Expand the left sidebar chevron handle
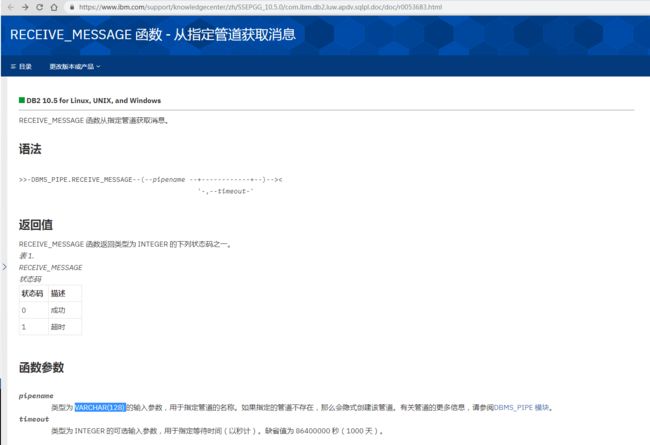 5,267
